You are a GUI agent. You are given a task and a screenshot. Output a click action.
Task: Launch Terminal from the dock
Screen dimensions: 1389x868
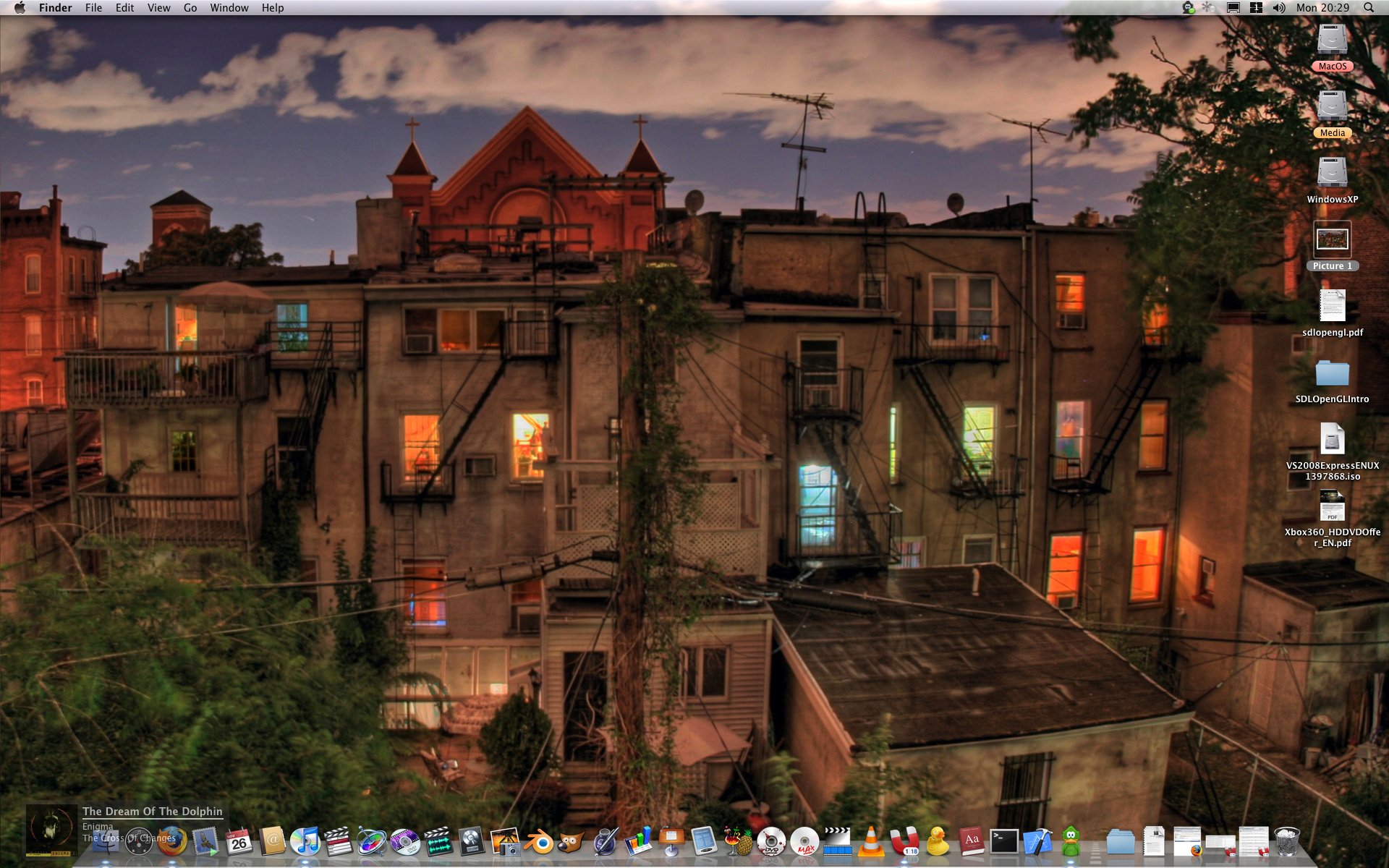click(1004, 841)
